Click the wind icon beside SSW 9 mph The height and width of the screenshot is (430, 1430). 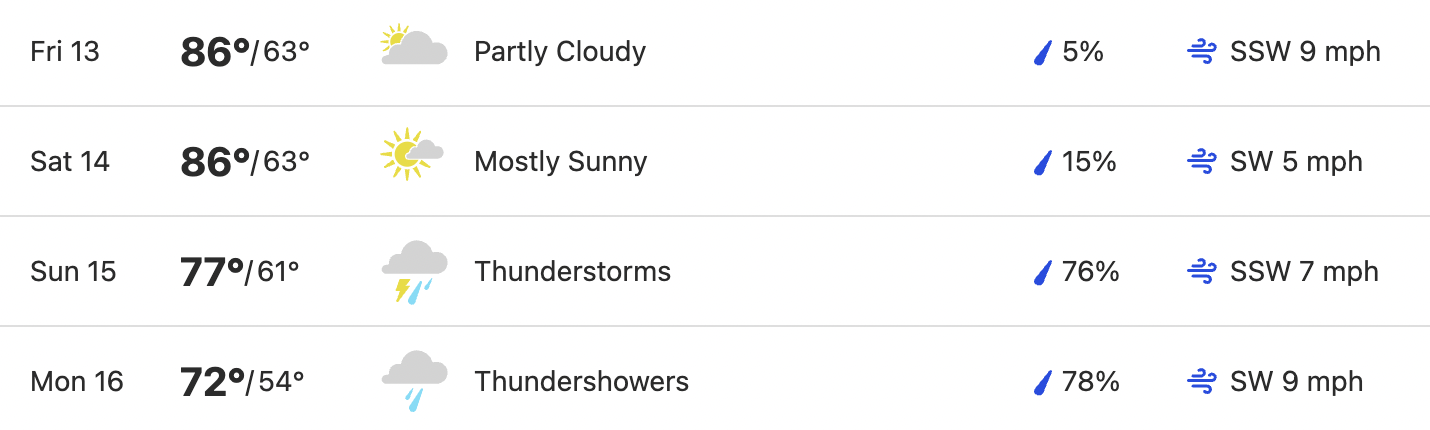coord(1201,52)
